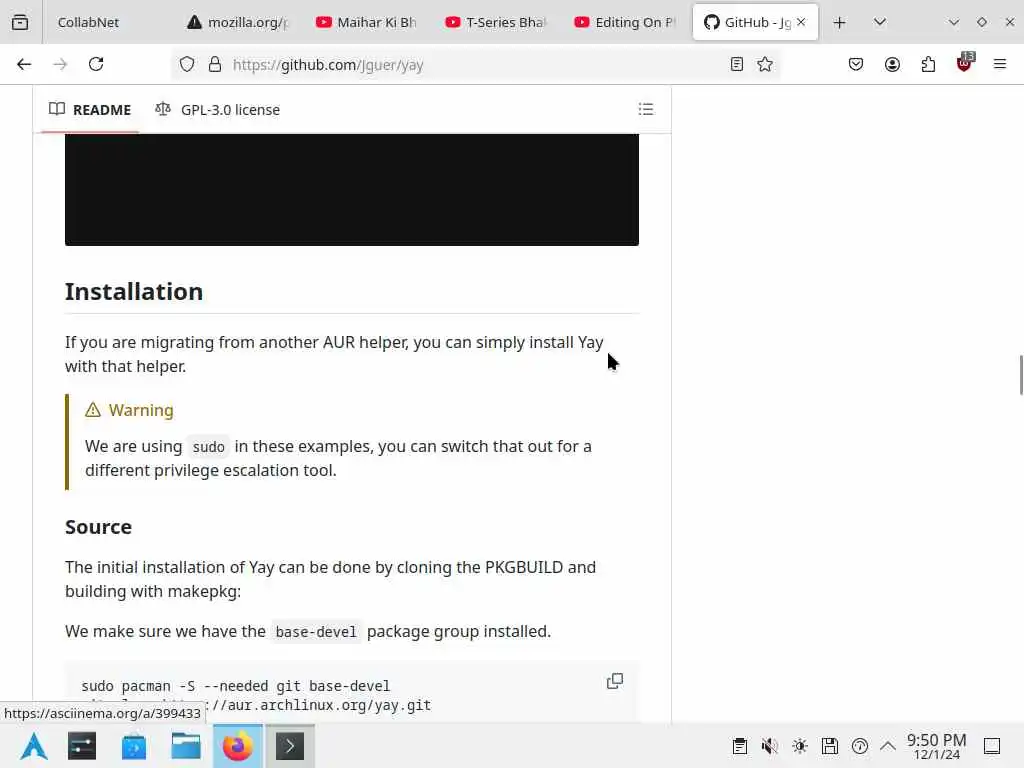Open uBlock Origin extension icon
This screenshot has width=1024, height=768.
(x=965, y=63)
